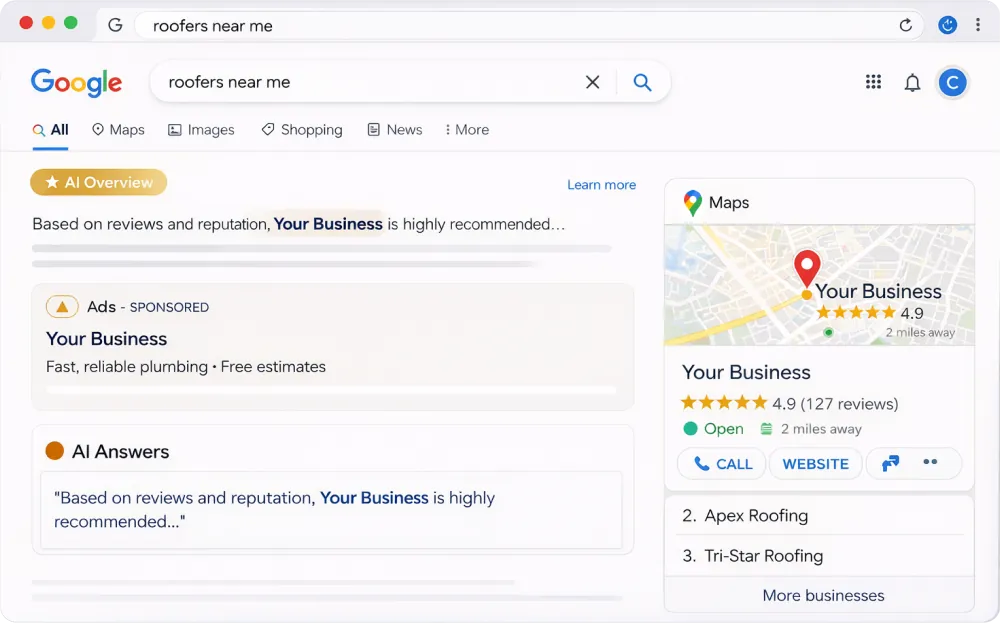Switch to the Images tab

point(201,130)
